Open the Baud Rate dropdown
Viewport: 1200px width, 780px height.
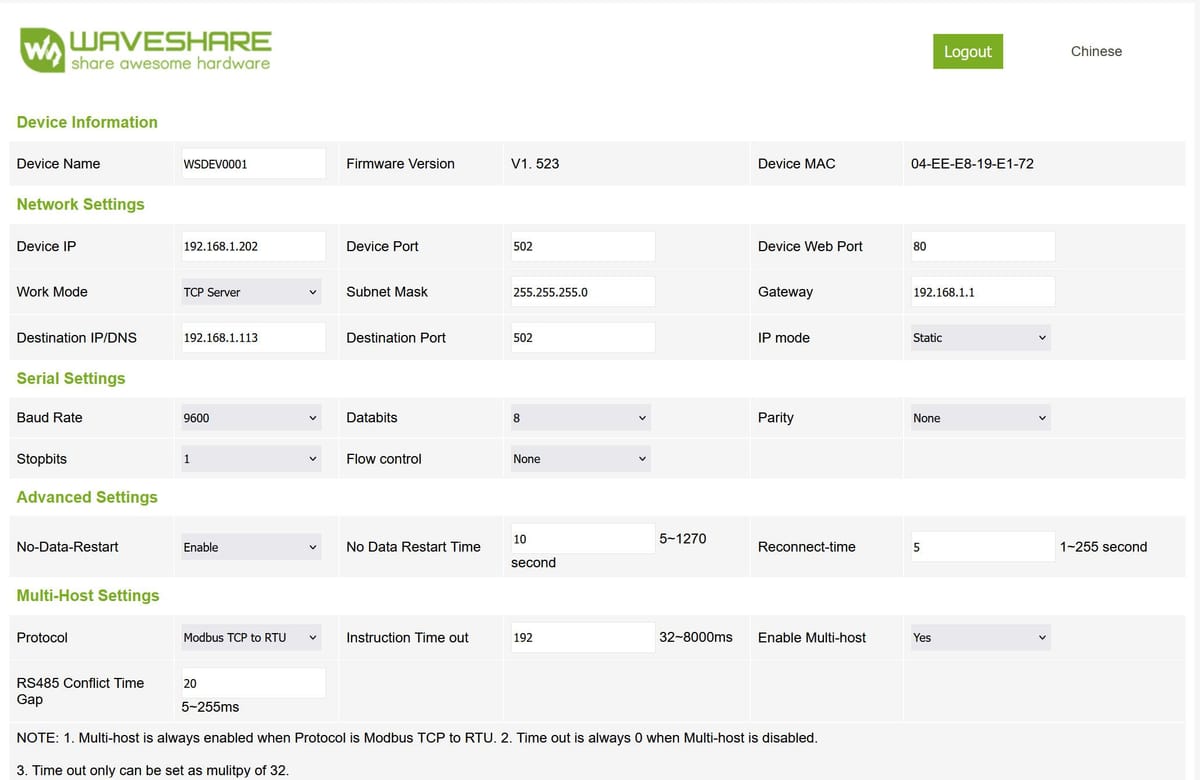(251, 418)
